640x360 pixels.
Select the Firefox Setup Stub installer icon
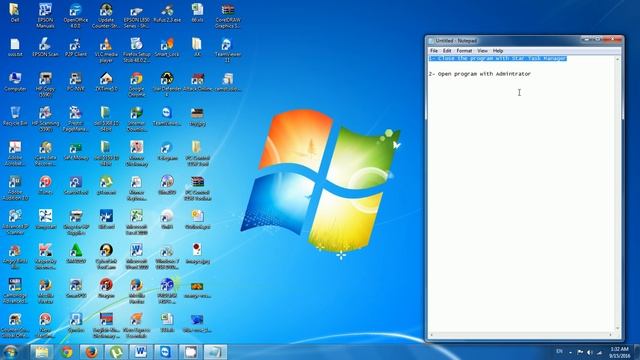pos(136,50)
